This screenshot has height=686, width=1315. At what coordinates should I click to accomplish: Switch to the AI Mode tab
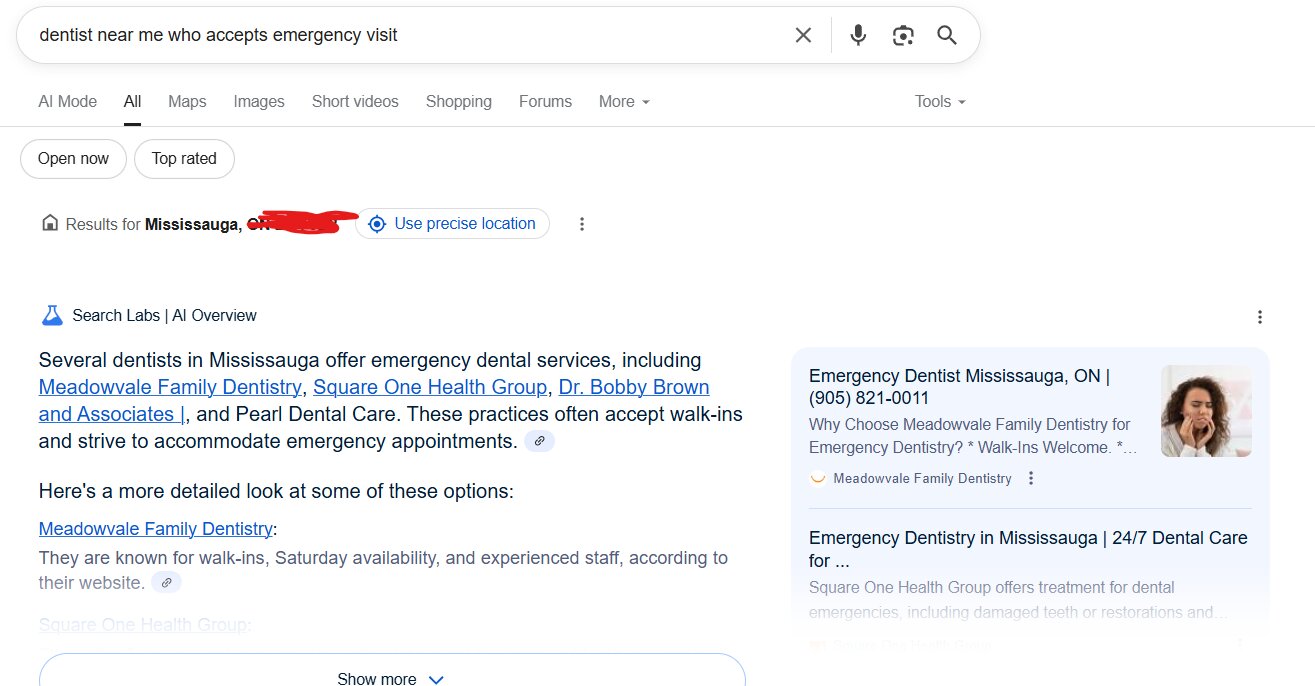pyautogui.click(x=68, y=102)
